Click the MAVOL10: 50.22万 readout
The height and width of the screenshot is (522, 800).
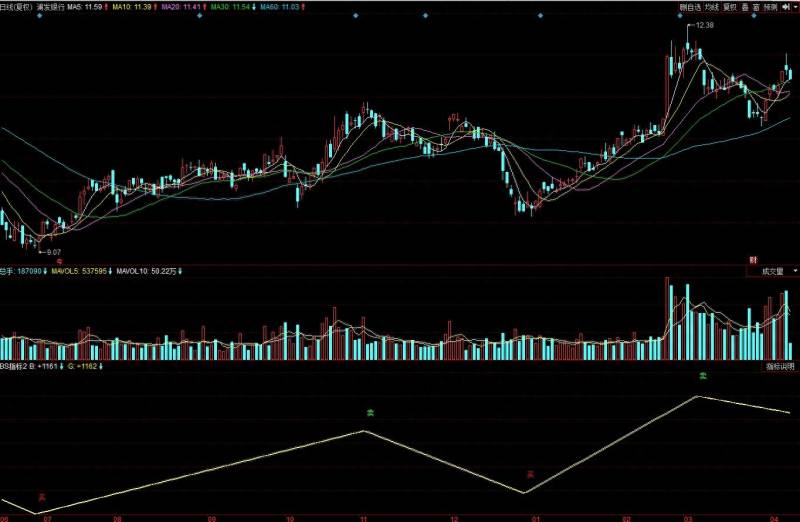click(x=146, y=271)
